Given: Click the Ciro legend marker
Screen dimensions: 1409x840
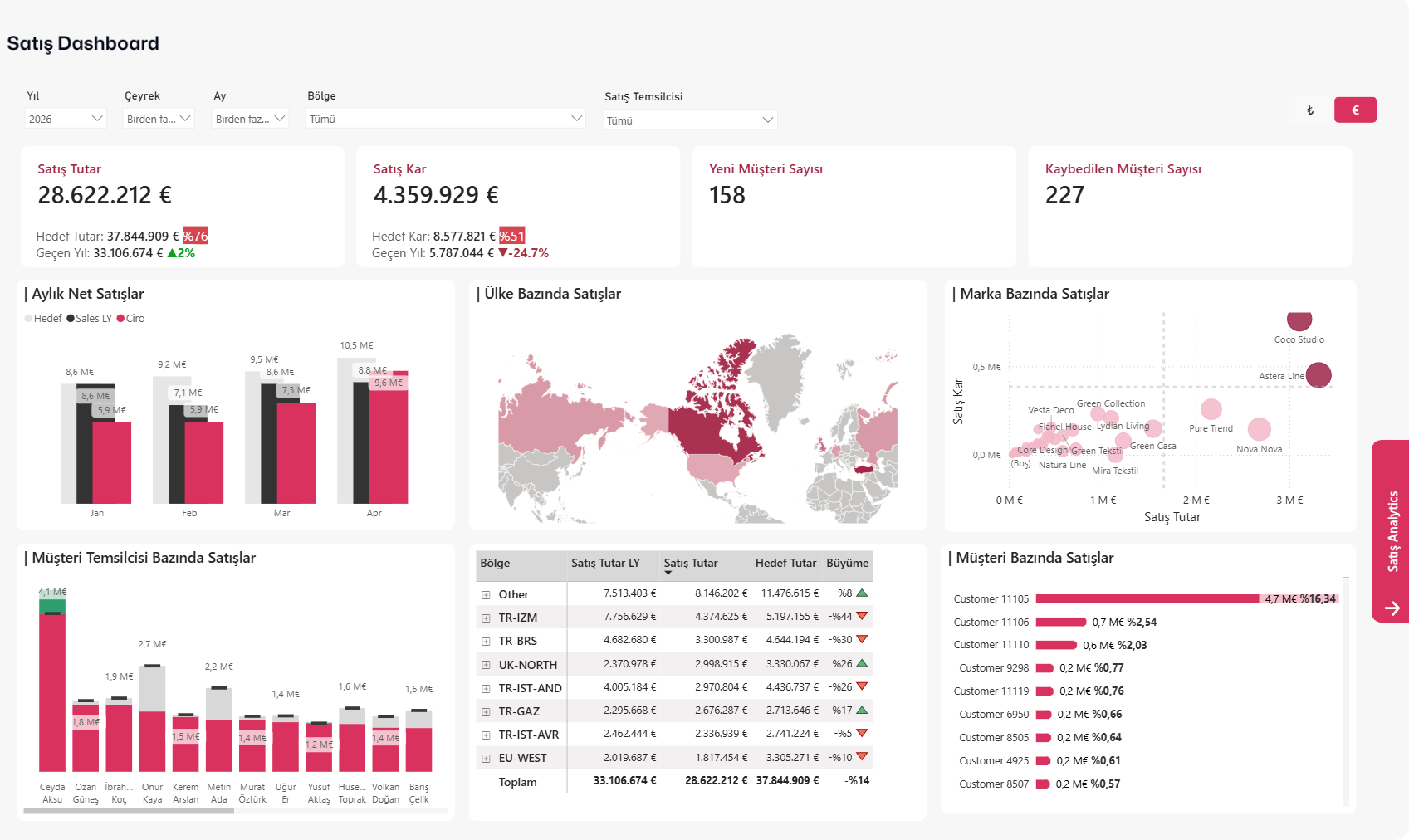Looking at the screenshot, I should (x=120, y=319).
